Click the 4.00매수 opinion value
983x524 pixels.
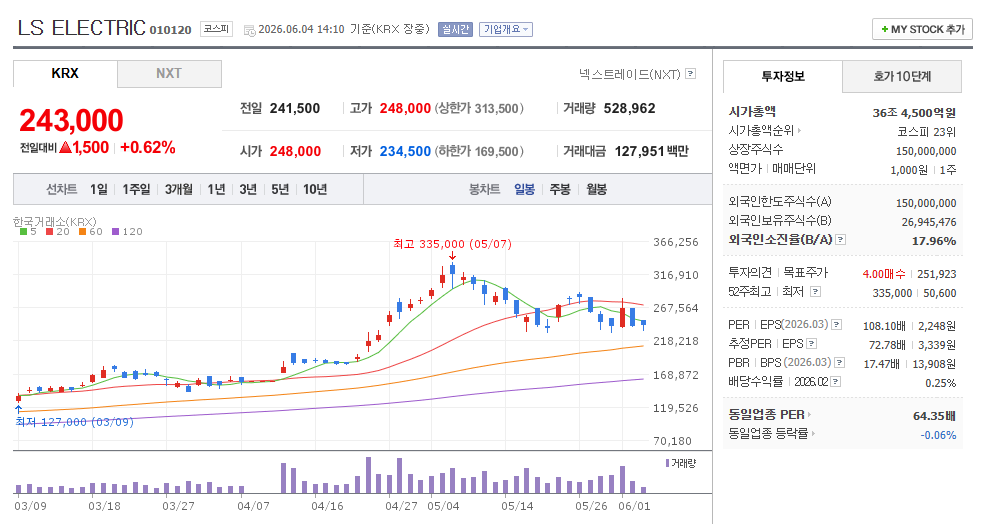(884, 274)
